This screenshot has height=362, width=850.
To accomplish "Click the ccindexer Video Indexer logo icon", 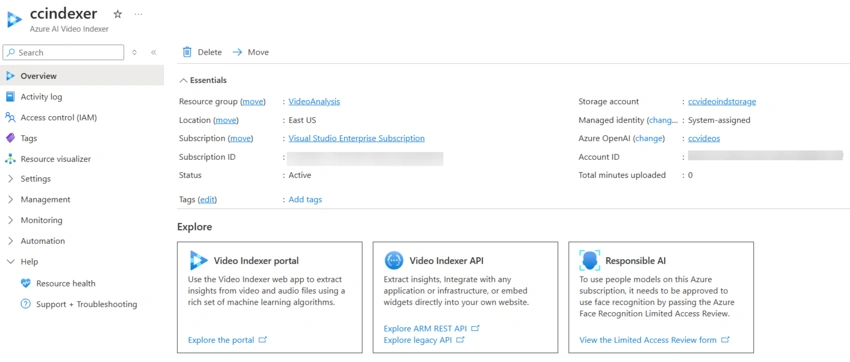I will click(x=15, y=20).
